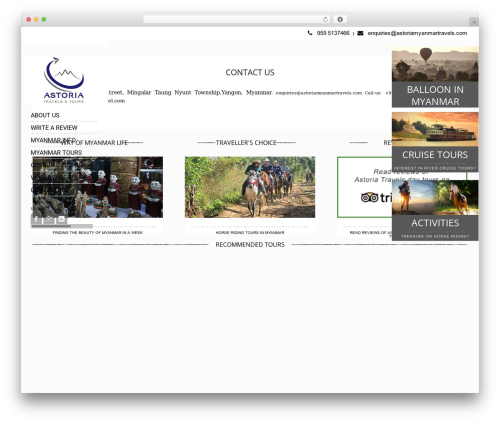The height and width of the screenshot is (423, 500).
Task: Click the TripAdvisor owl logo
Action: (369, 197)
